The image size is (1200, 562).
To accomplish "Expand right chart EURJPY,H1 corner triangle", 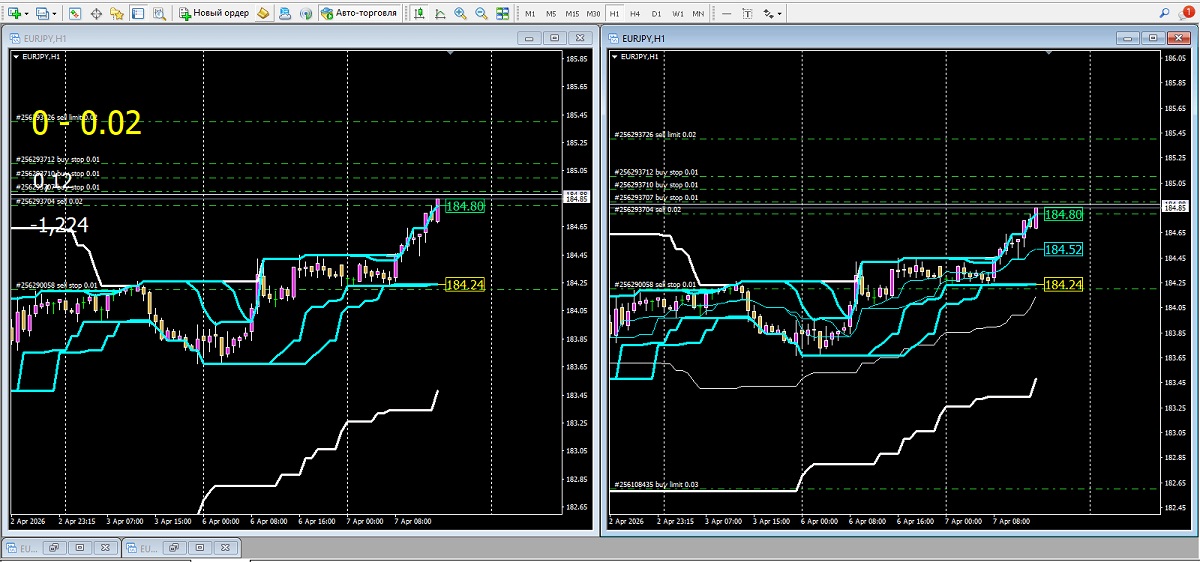I will (614, 57).
